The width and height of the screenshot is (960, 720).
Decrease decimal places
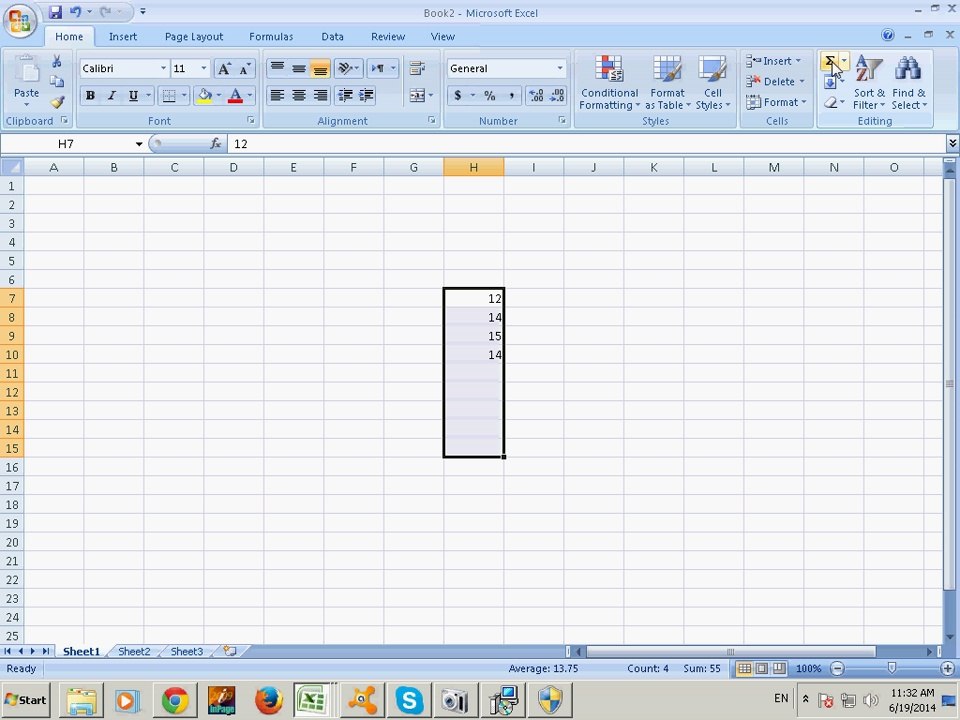(557, 96)
